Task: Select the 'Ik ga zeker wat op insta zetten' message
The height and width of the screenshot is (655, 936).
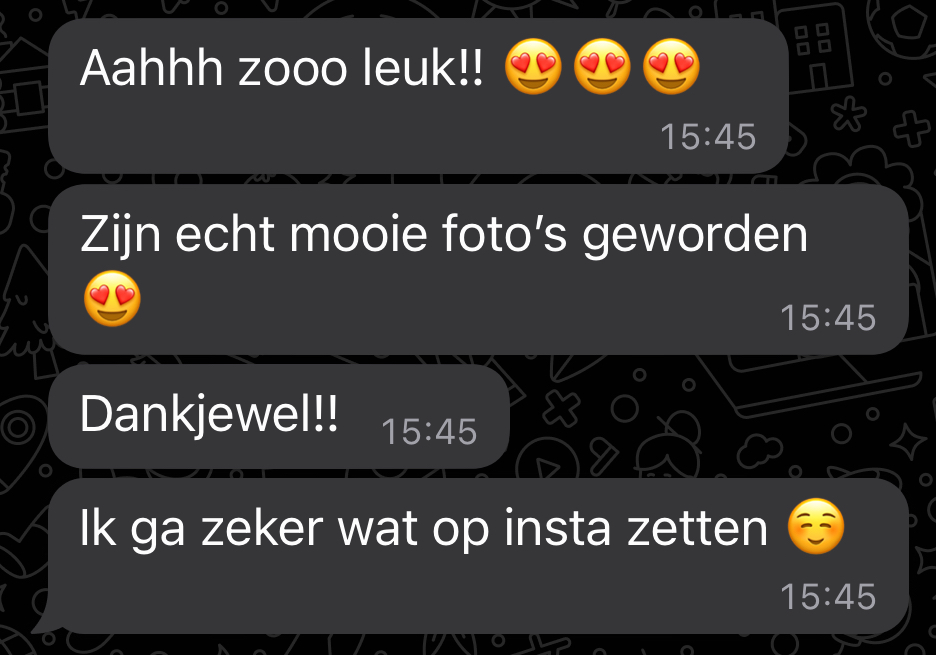Action: pos(478,556)
